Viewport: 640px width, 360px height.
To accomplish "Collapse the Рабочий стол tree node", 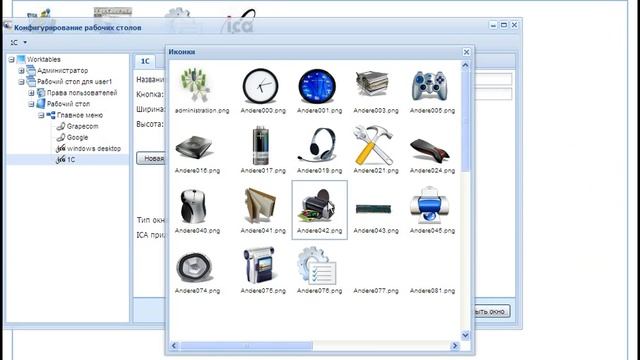I will (31, 104).
